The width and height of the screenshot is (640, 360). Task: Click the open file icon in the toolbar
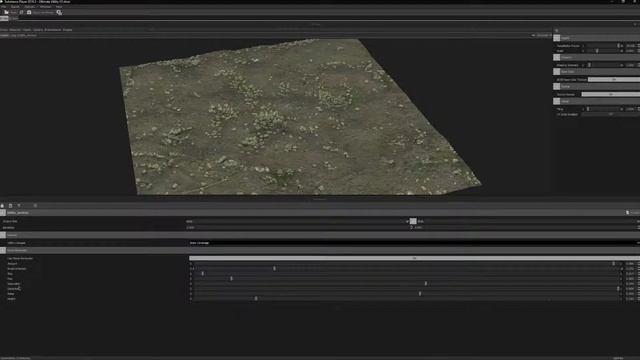tap(6, 13)
